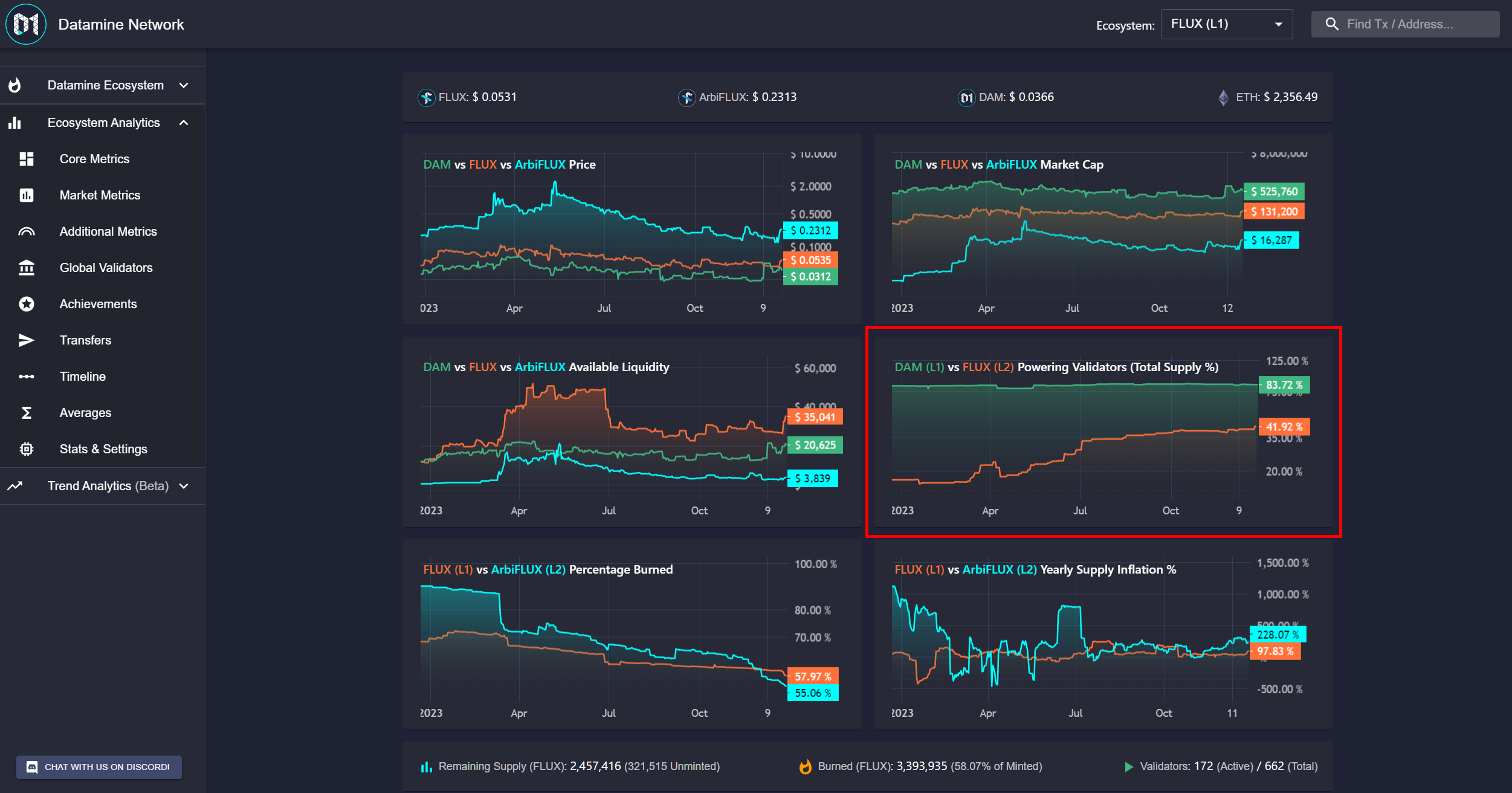Expand the Datamine Ecosystem chevron

click(184, 85)
